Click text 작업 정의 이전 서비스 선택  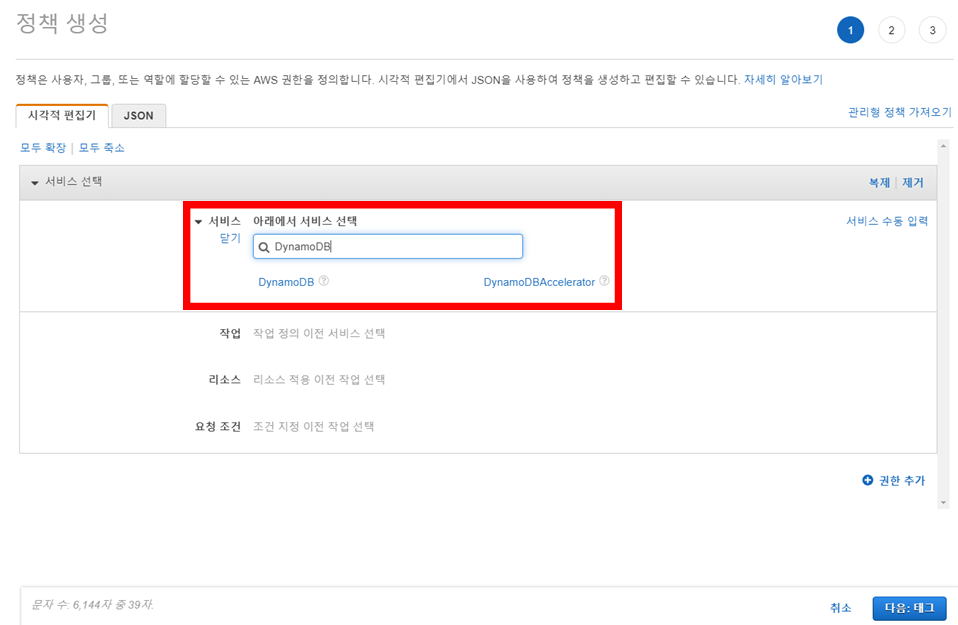pos(319,334)
